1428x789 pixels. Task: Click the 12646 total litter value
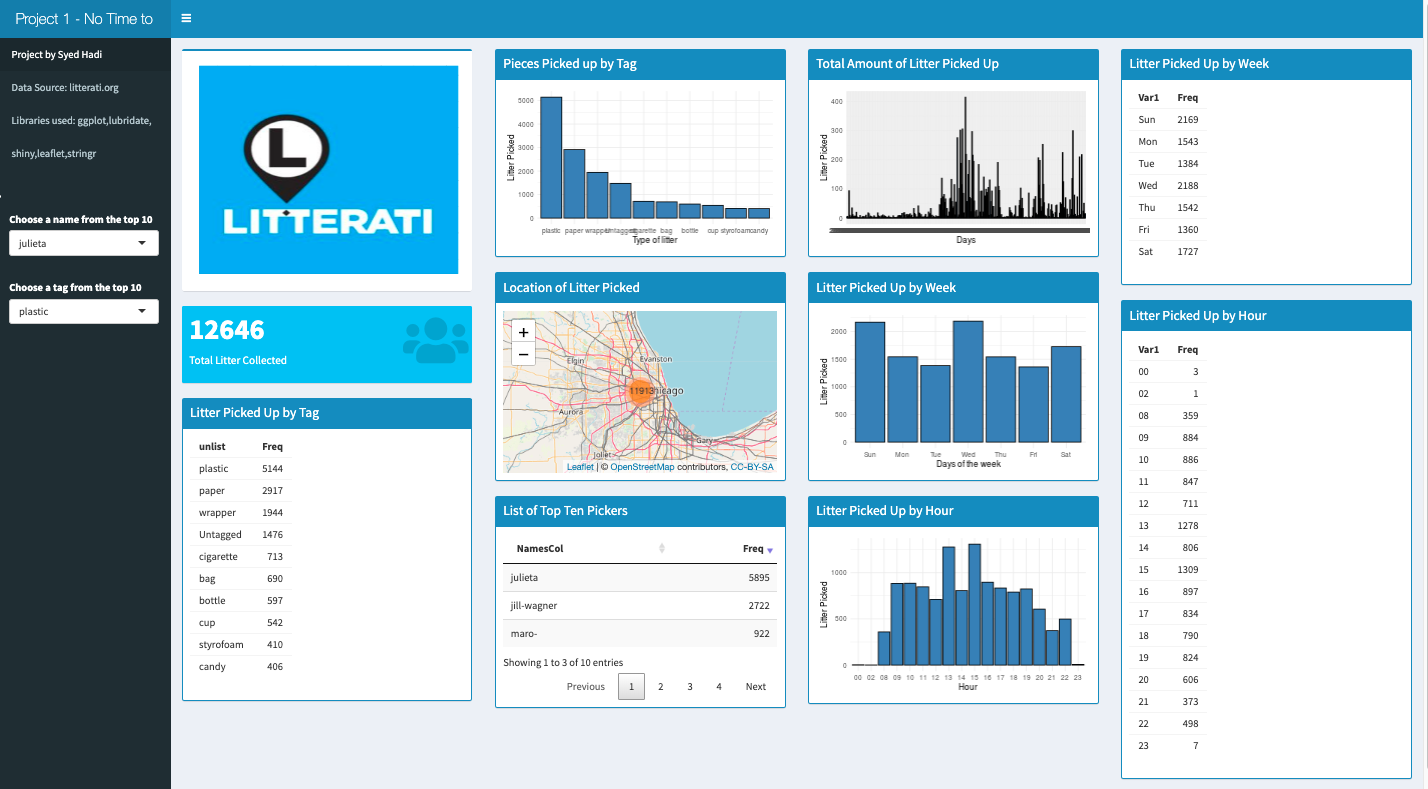tap(227, 330)
